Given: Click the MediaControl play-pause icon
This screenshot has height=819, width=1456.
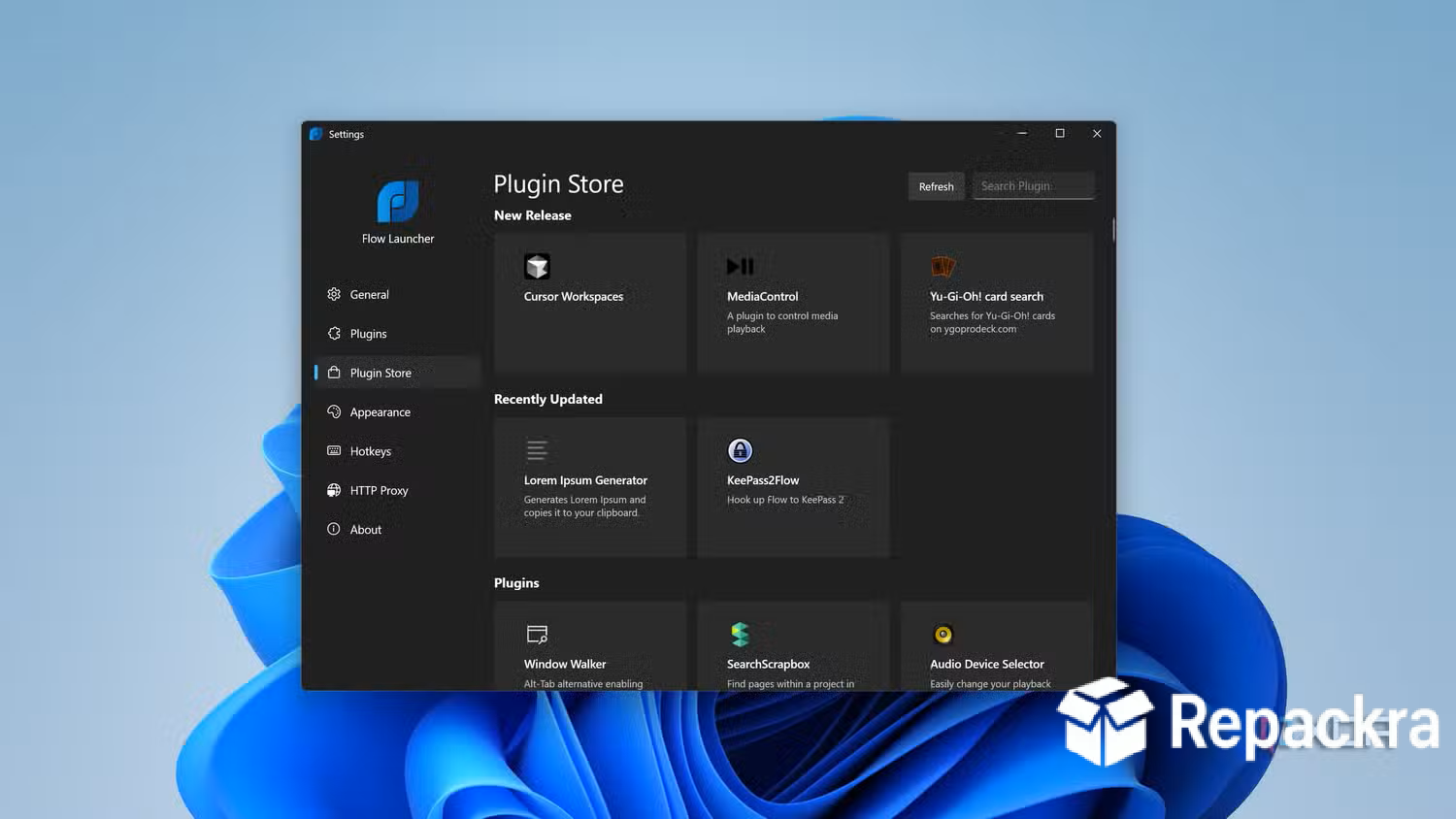Looking at the screenshot, I should [740, 266].
